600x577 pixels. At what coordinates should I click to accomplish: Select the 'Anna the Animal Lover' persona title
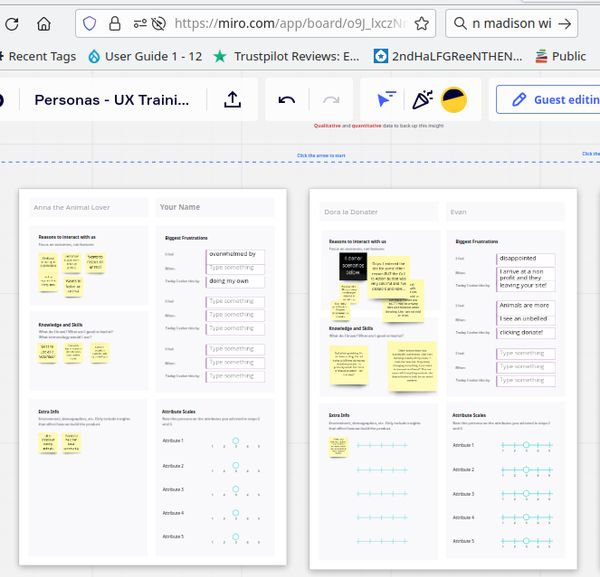72,207
